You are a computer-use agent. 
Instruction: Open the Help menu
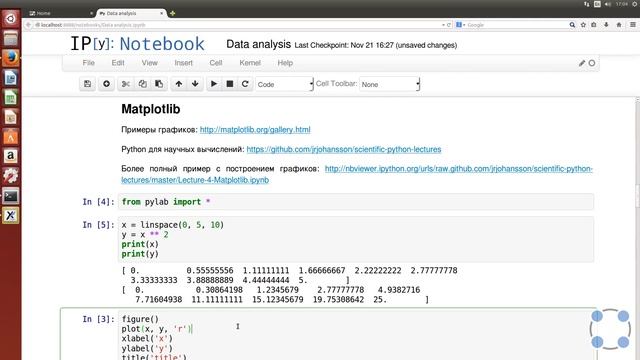285,63
